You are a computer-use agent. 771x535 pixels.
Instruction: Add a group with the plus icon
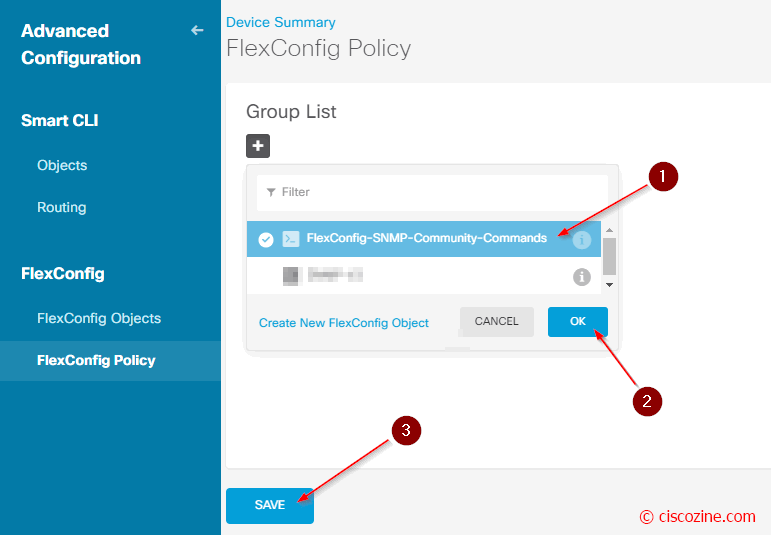coord(258,146)
